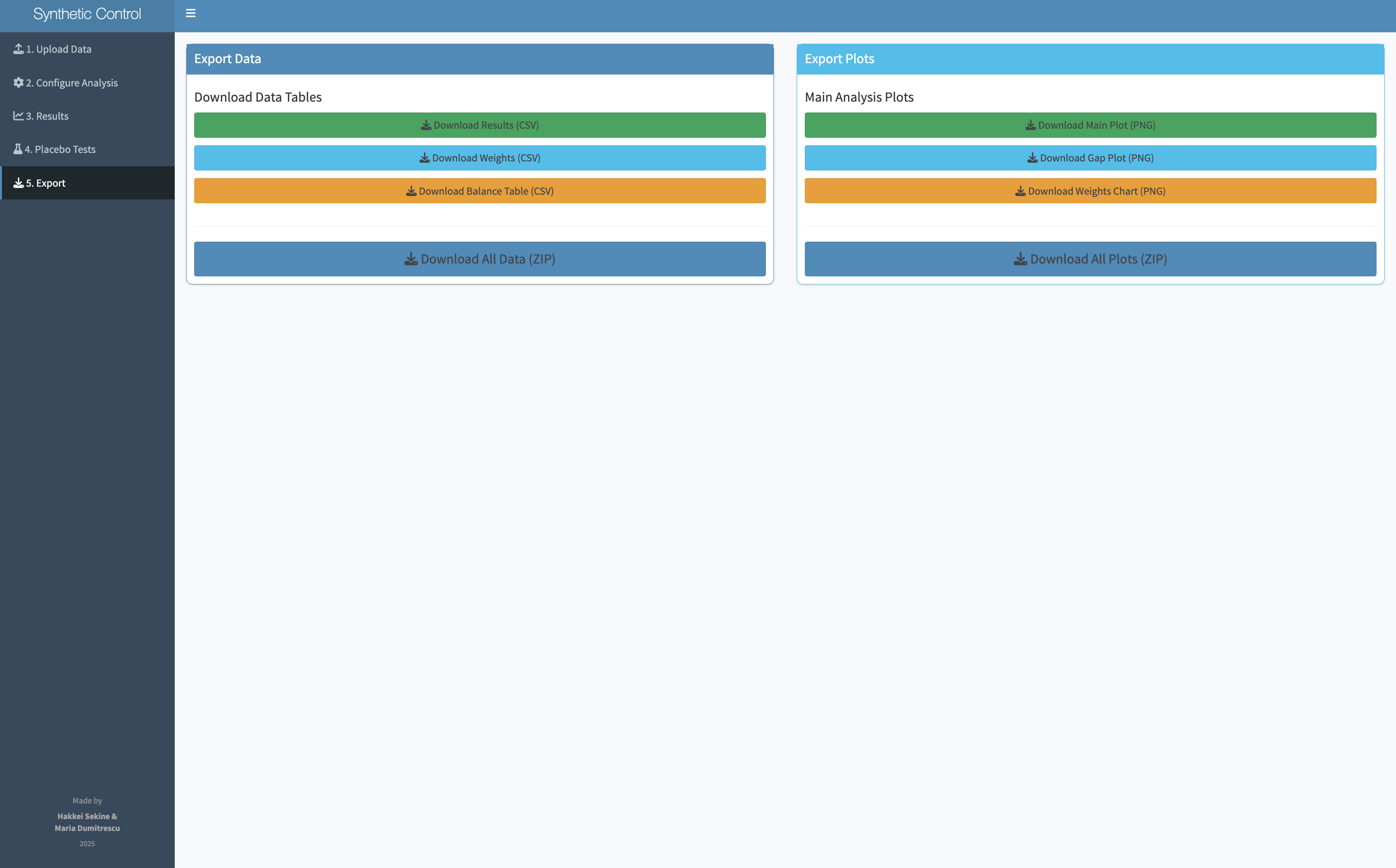Click the download icon on Download All Plots
Screen dimensions: 1396x868
pos(1020,259)
